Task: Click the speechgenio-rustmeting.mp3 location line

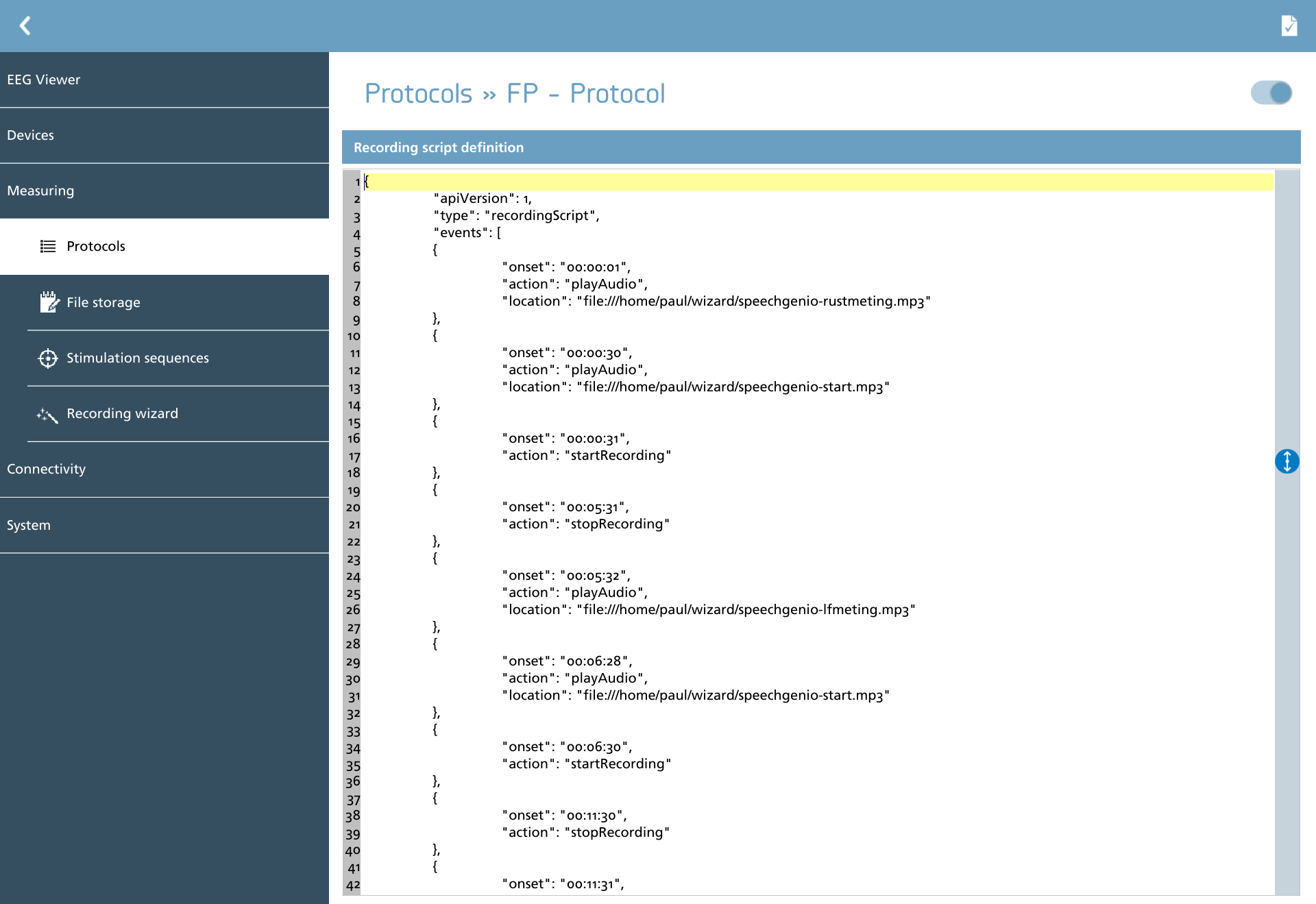Action: click(x=716, y=301)
